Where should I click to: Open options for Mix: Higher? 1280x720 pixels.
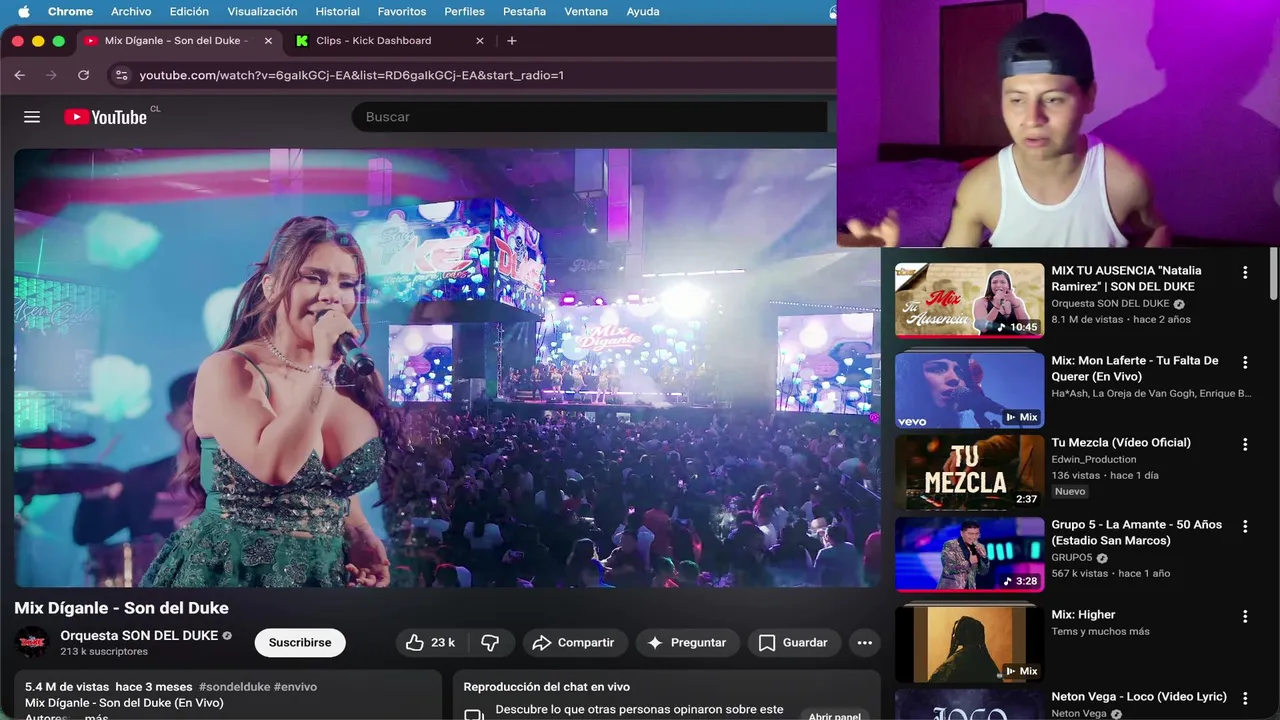pyautogui.click(x=1245, y=616)
